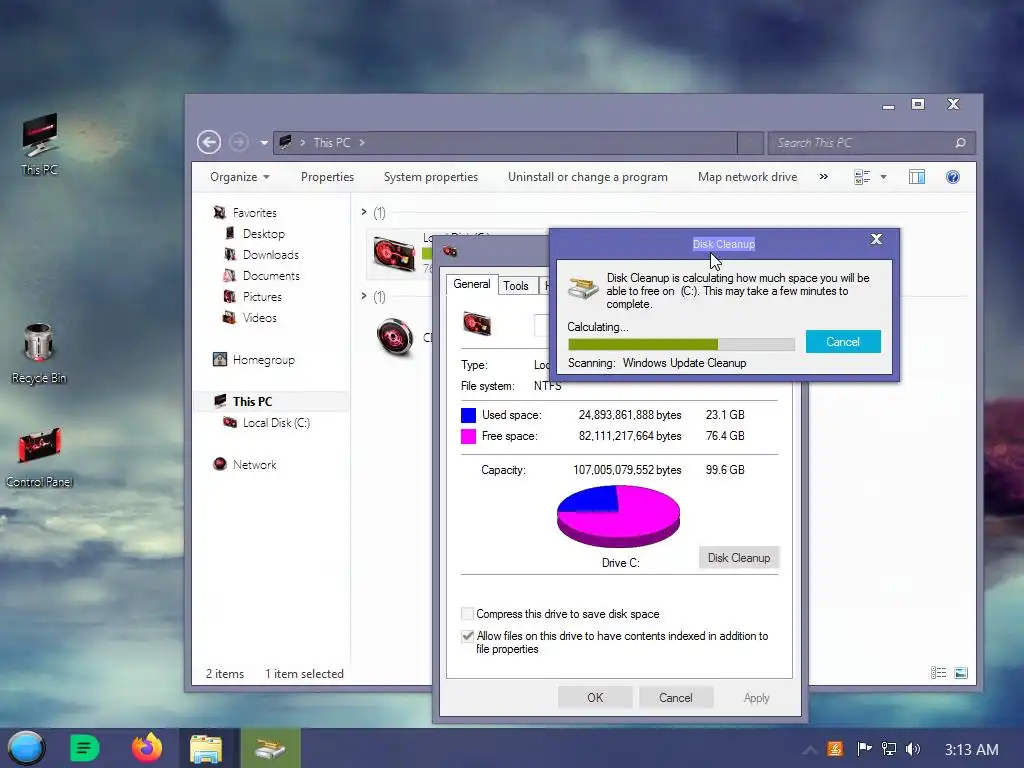Select the Local Disk drive thumbnail
The width and height of the screenshot is (1024, 768).
[x=394, y=253]
